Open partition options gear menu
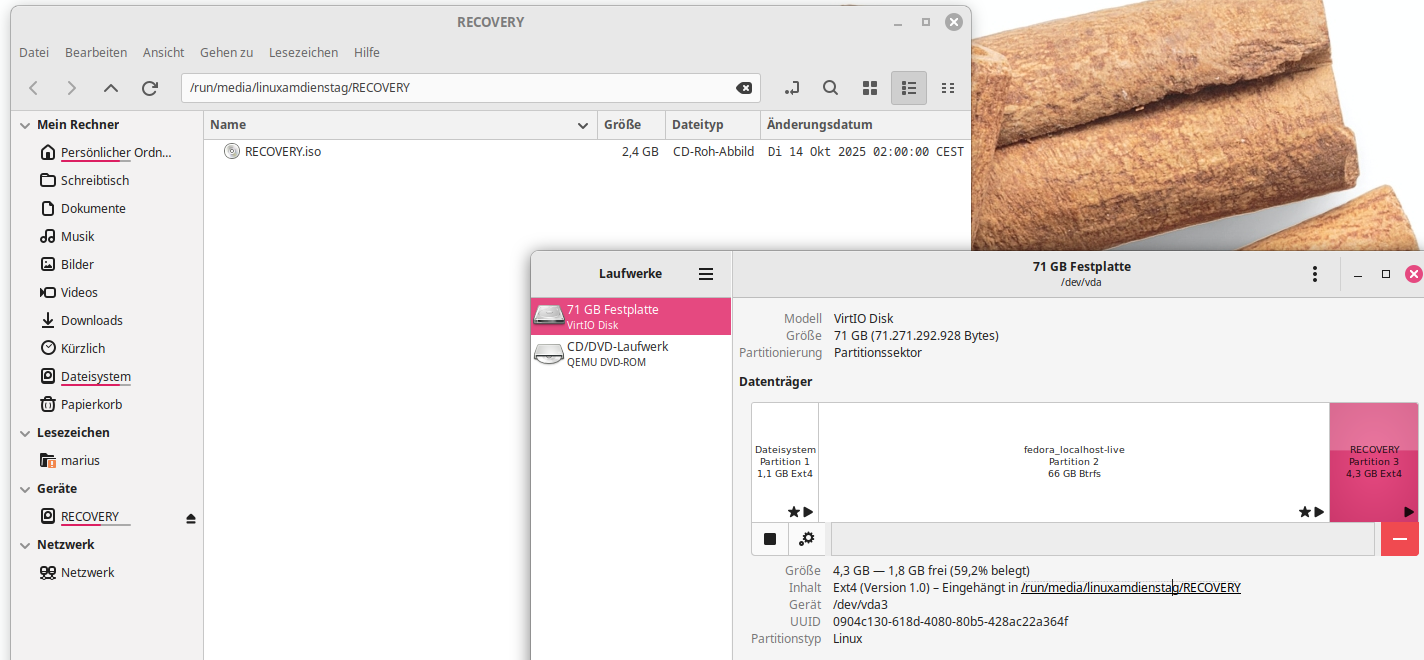Viewport: 1424px width, 660px height. [x=807, y=539]
